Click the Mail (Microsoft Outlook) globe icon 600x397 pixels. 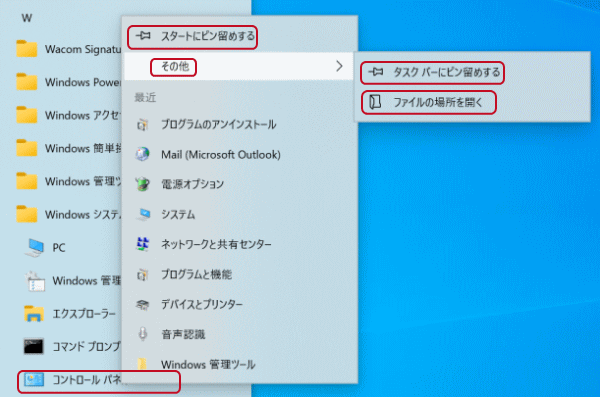(x=142, y=154)
